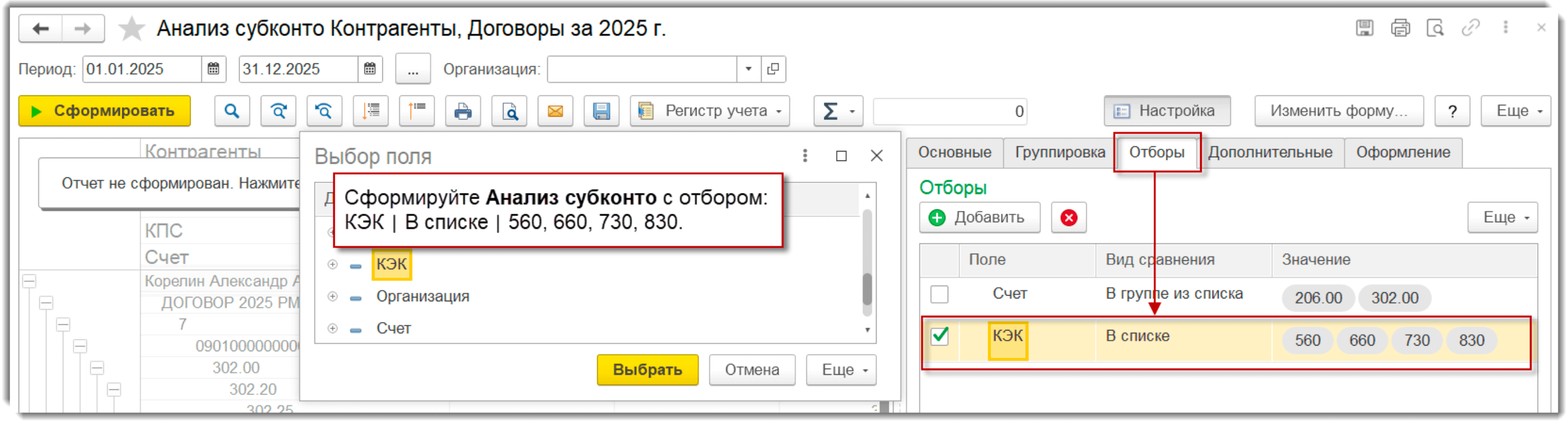1568x423 pixels.
Task: Add report to favorites with star icon
Action: coord(131,29)
